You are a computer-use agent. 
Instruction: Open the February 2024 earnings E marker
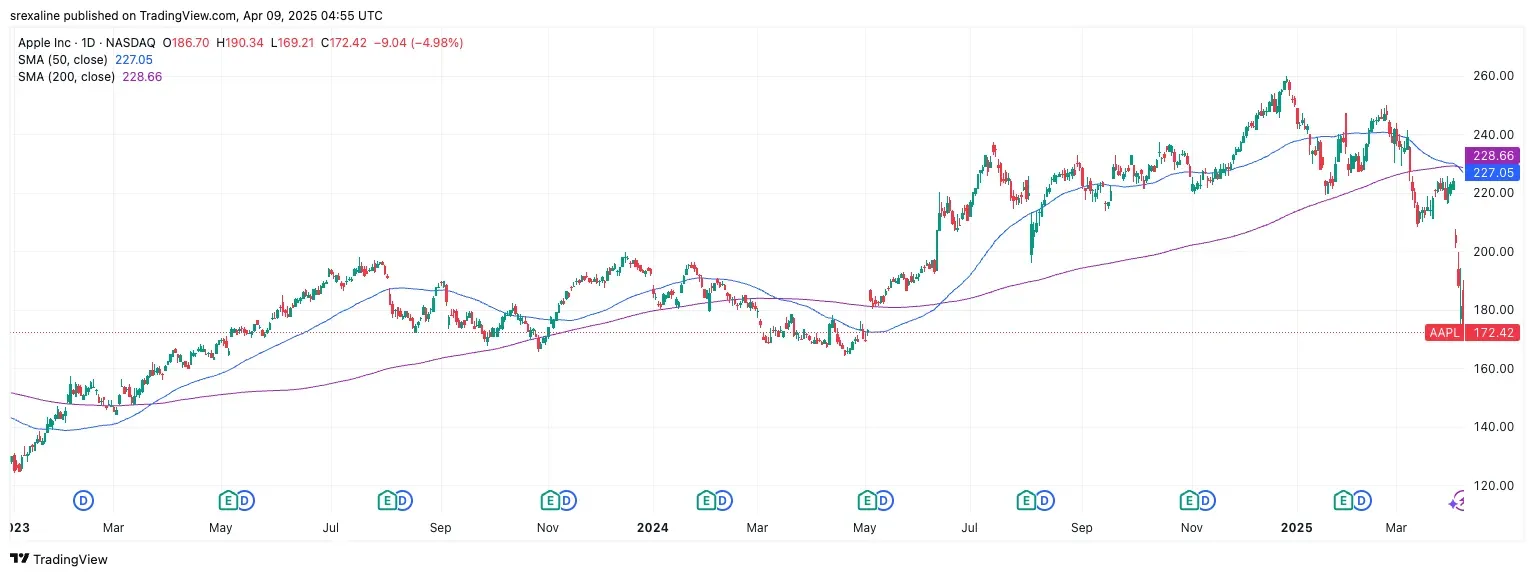[706, 499]
